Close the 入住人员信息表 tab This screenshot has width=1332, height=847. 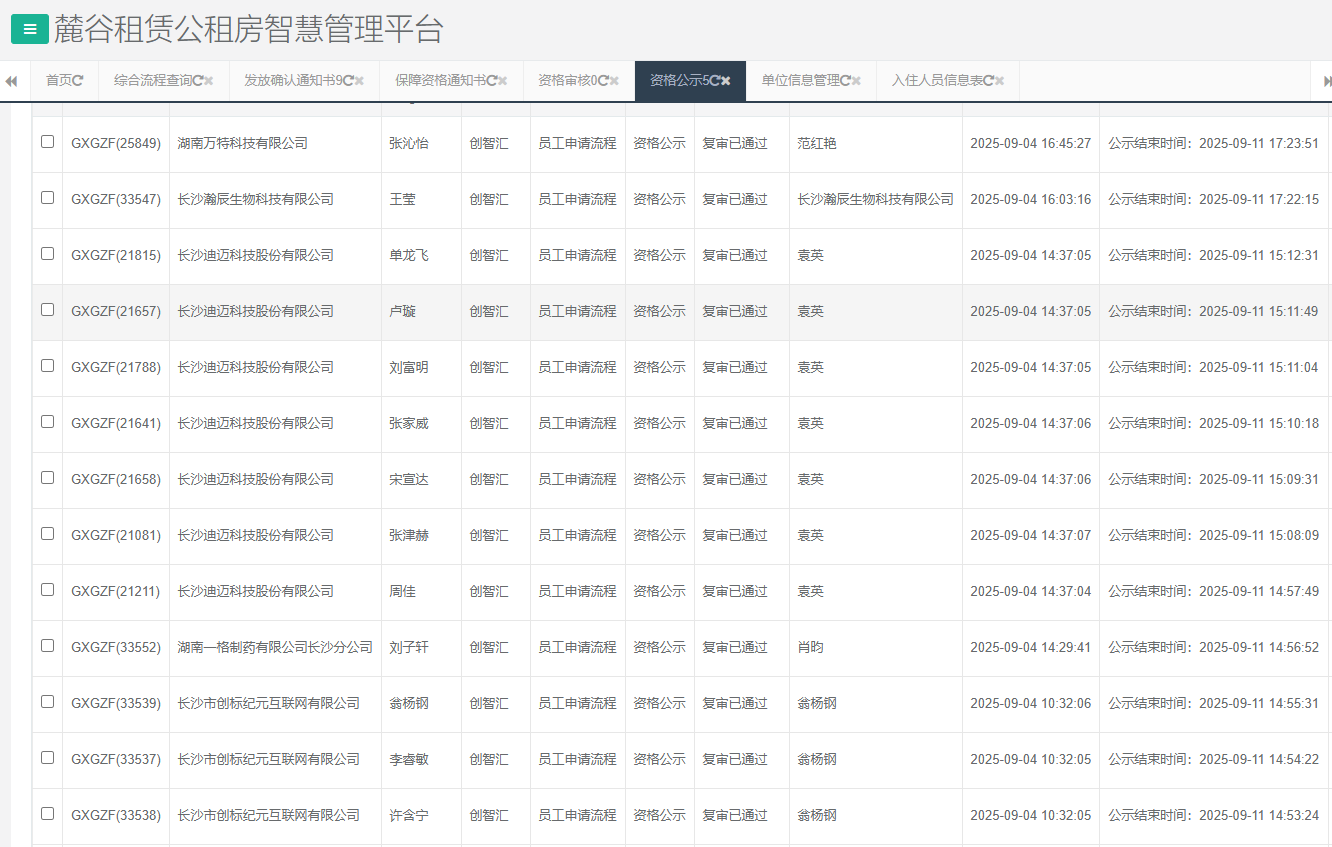point(999,81)
